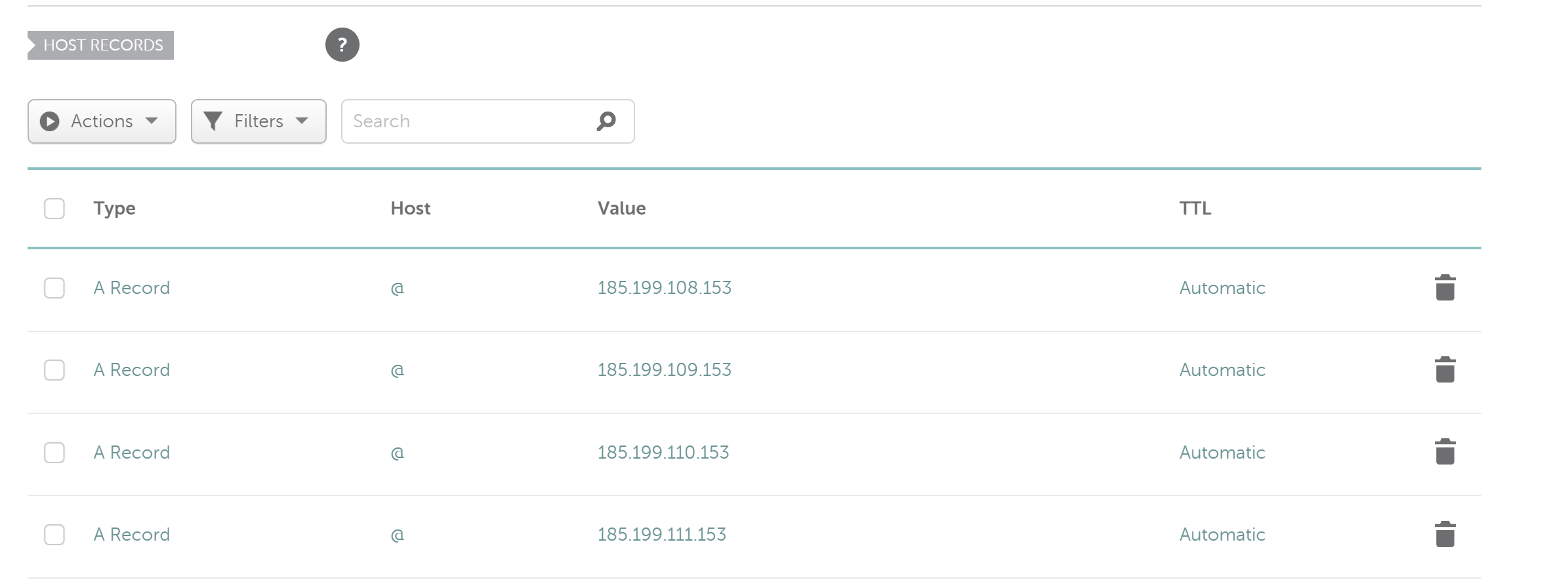This screenshot has width=1568, height=580.
Task: Tick the select-all checkbox in header
Action: 54,209
